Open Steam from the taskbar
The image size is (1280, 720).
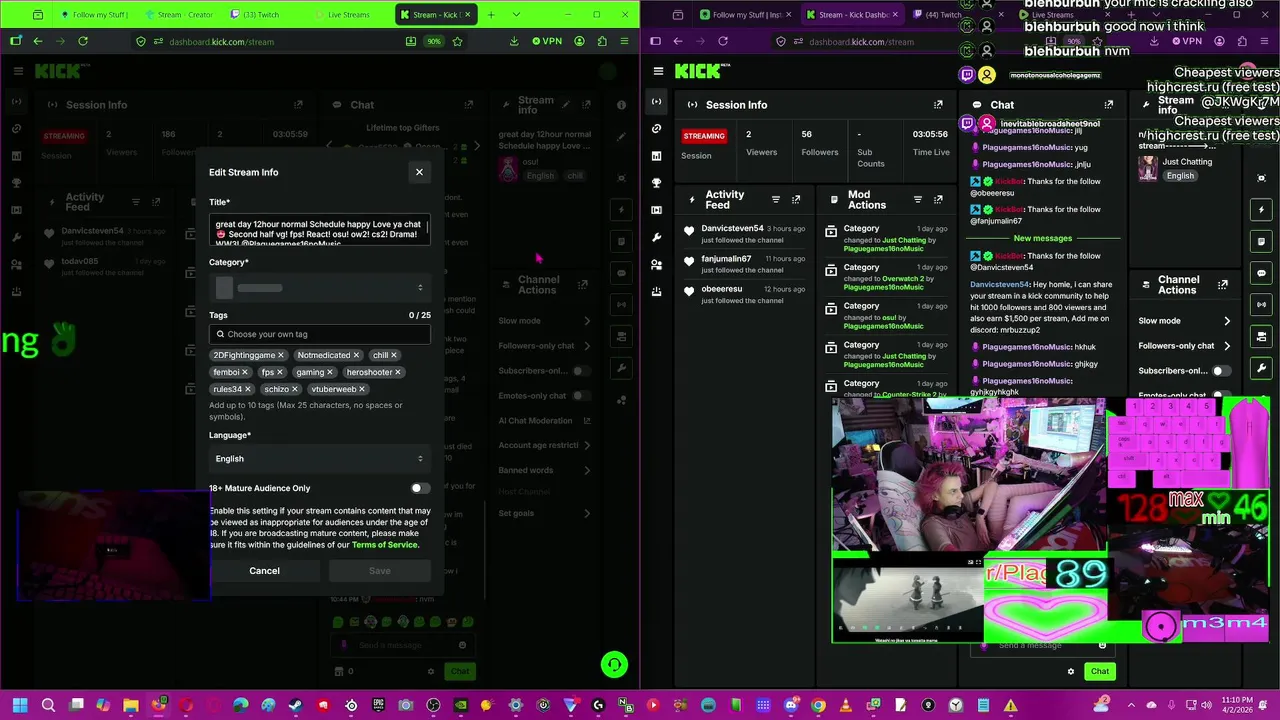tap(295, 705)
